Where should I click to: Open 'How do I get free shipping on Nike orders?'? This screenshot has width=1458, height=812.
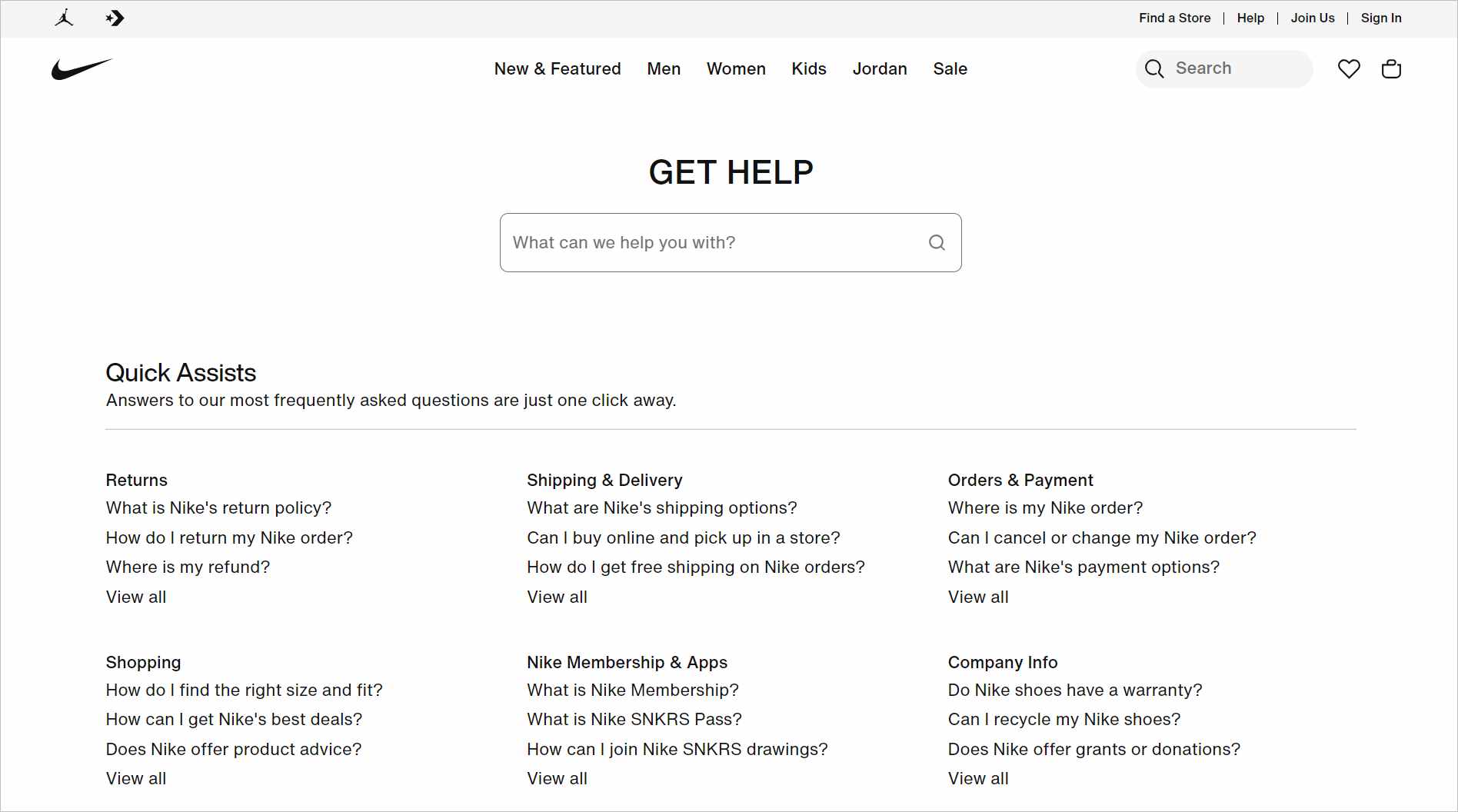[695, 567]
